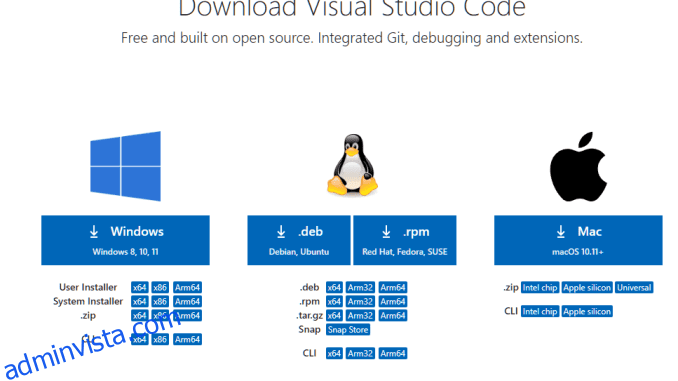Grab the Linux .tar.gz Arm64 archive
The width and height of the screenshot is (678, 381).
[x=393, y=316]
